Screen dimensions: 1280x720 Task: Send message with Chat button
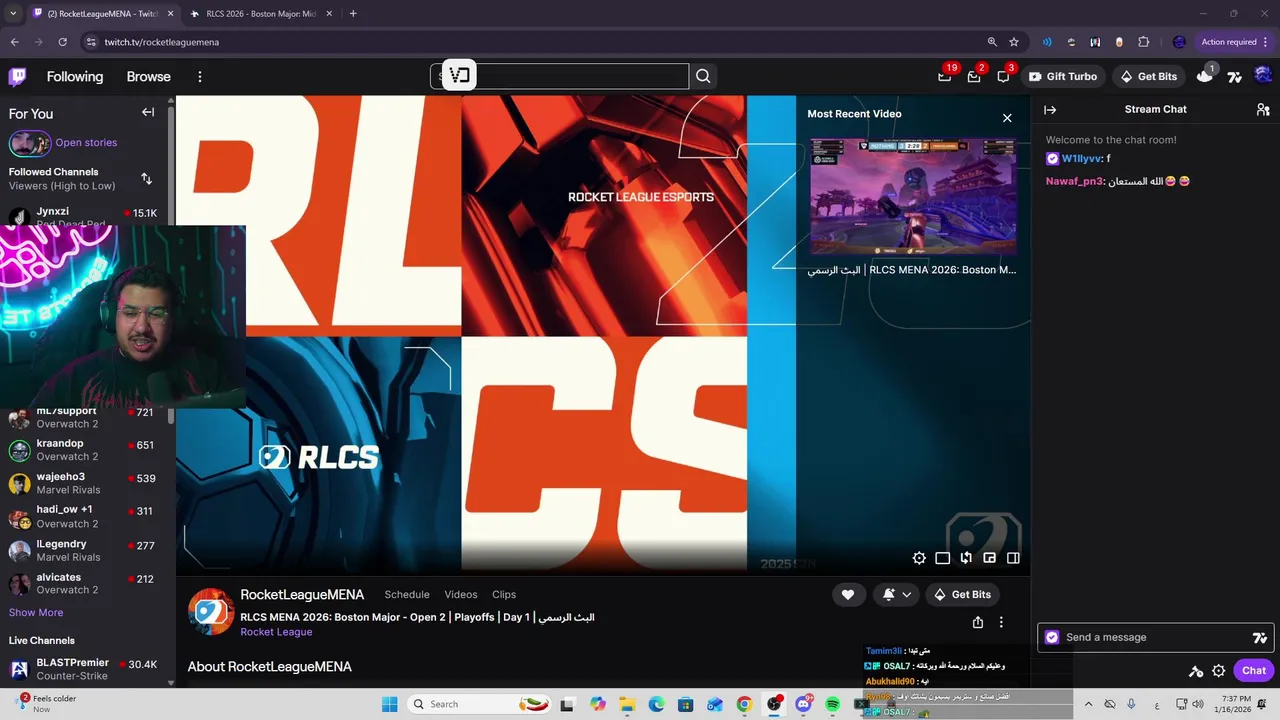tap(1254, 671)
